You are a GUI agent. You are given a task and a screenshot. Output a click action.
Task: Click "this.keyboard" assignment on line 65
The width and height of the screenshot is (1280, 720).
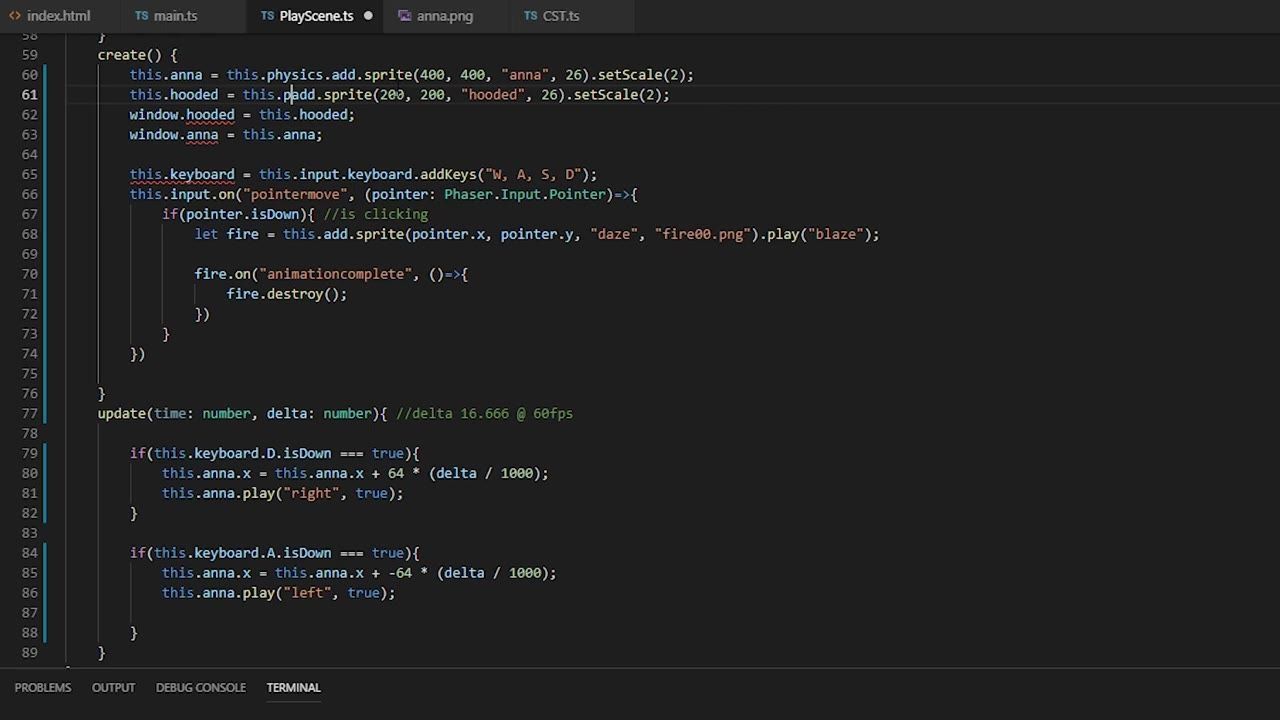pyautogui.click(x=182, y=175)
